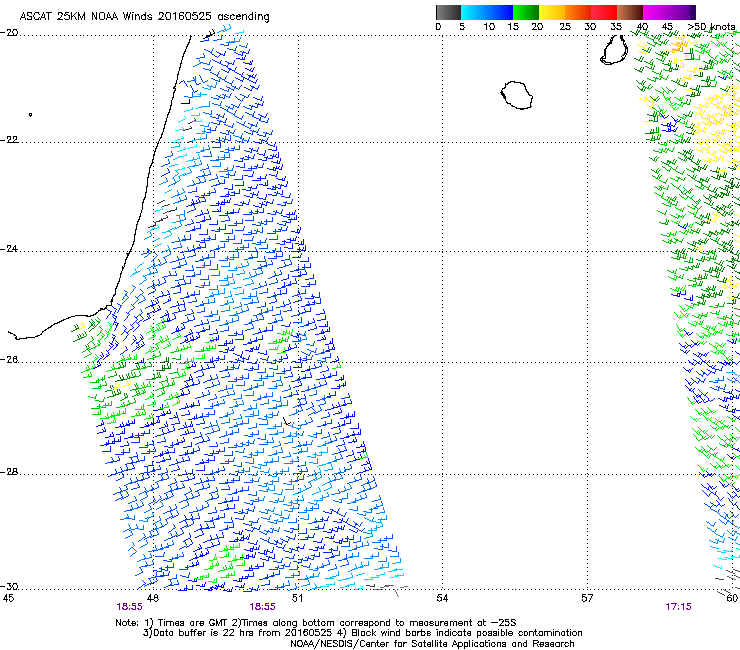Click the tiny island dot near longitude 45

31,114
